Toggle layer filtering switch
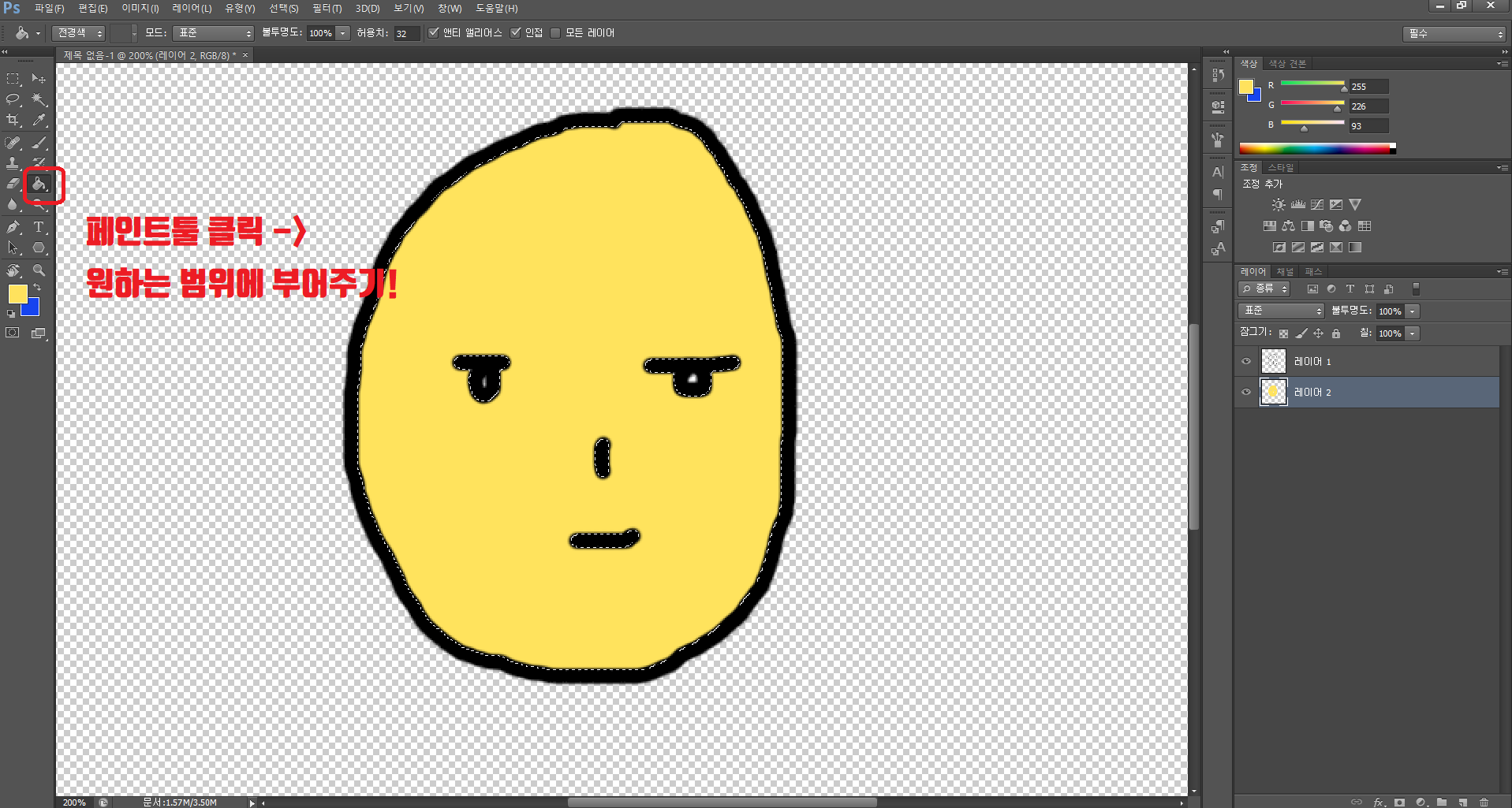Image resolution: width=1512 pixels, height=808 pixels. pyautogui.click(x=1416, y=289)
